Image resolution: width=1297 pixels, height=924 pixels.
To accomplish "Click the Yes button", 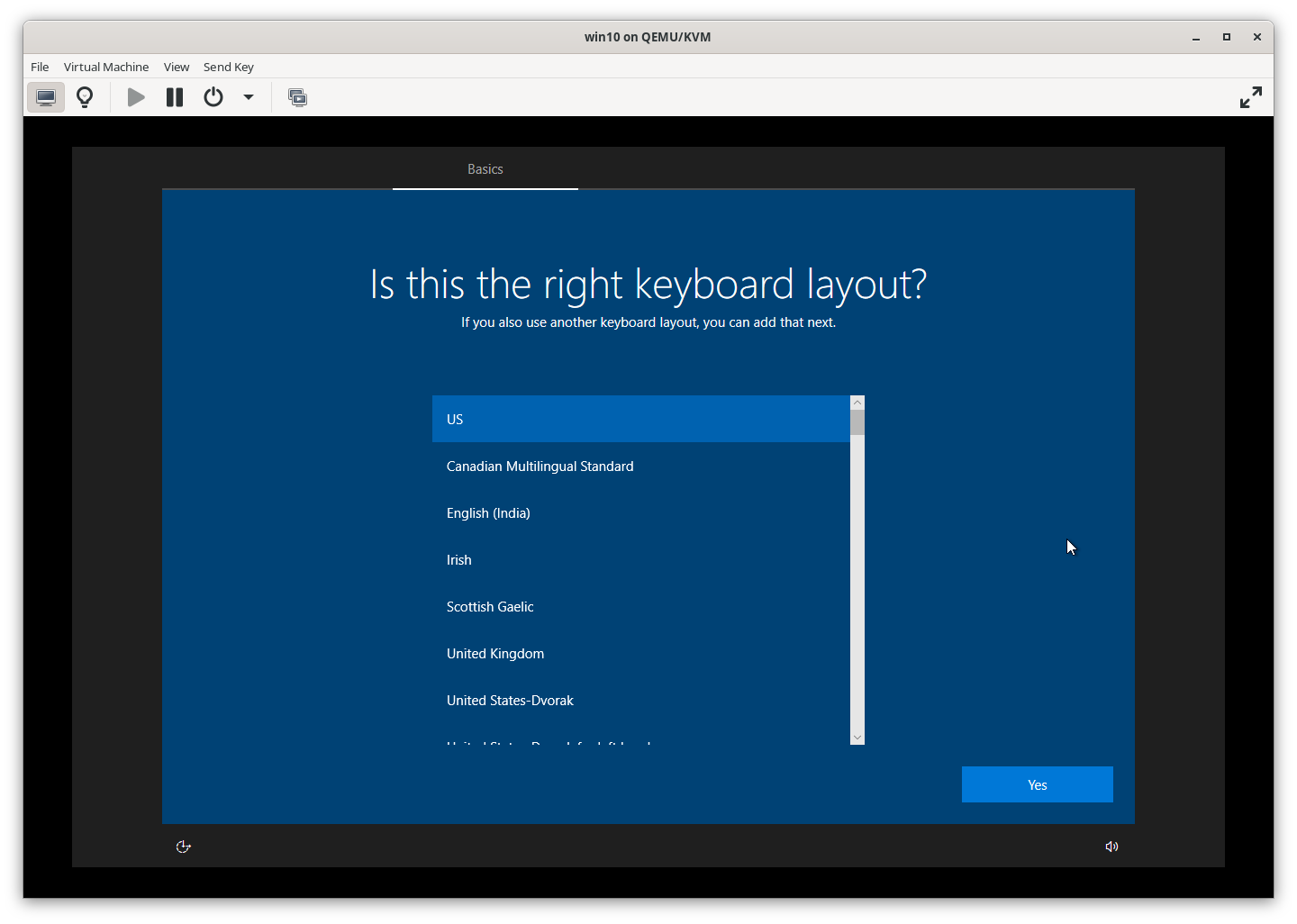I will tap(1038, 784).
